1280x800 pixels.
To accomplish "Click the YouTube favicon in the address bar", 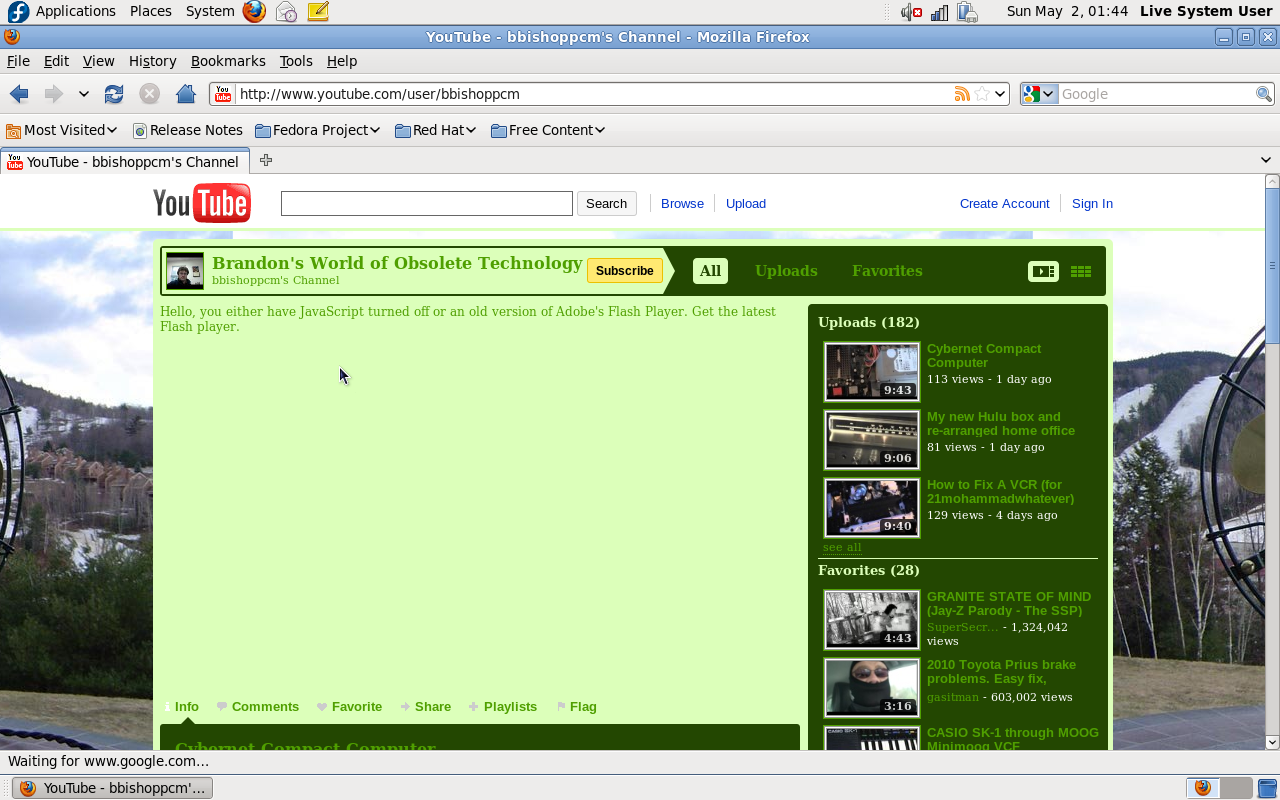I will click(223, 94).
